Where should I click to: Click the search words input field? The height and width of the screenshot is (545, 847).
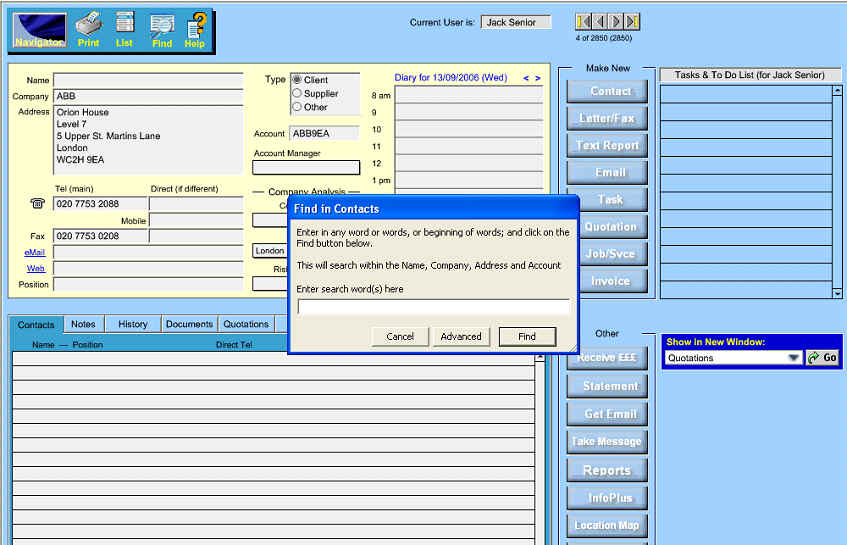(433, 307)
